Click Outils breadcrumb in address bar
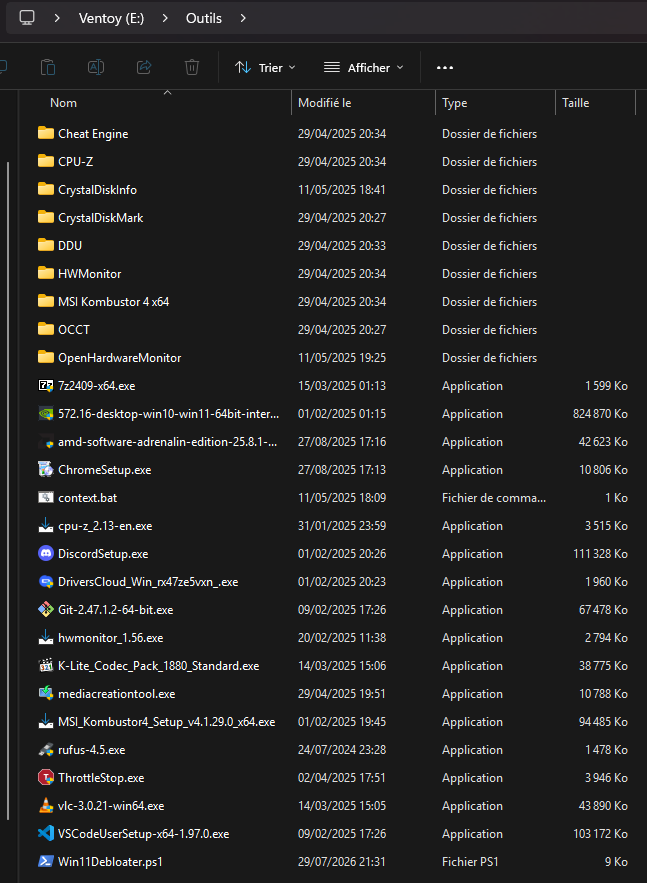Viewport: 647px width, 883px height. pyautogui.click(x=204, y=18)
